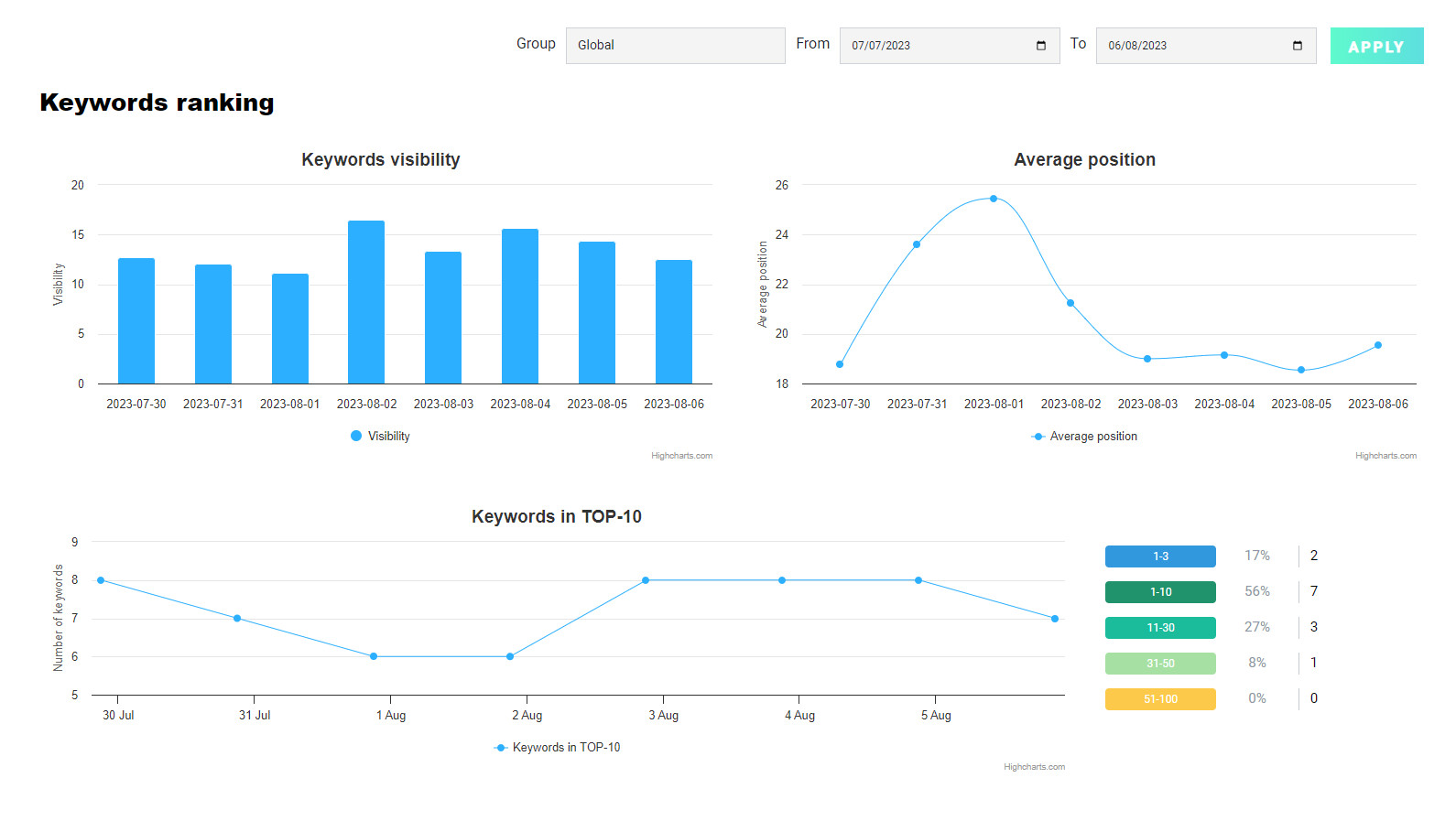Select the teal 11-30 ranking badge
This screenshot has width=1456, height=821.
[1160, 628]
